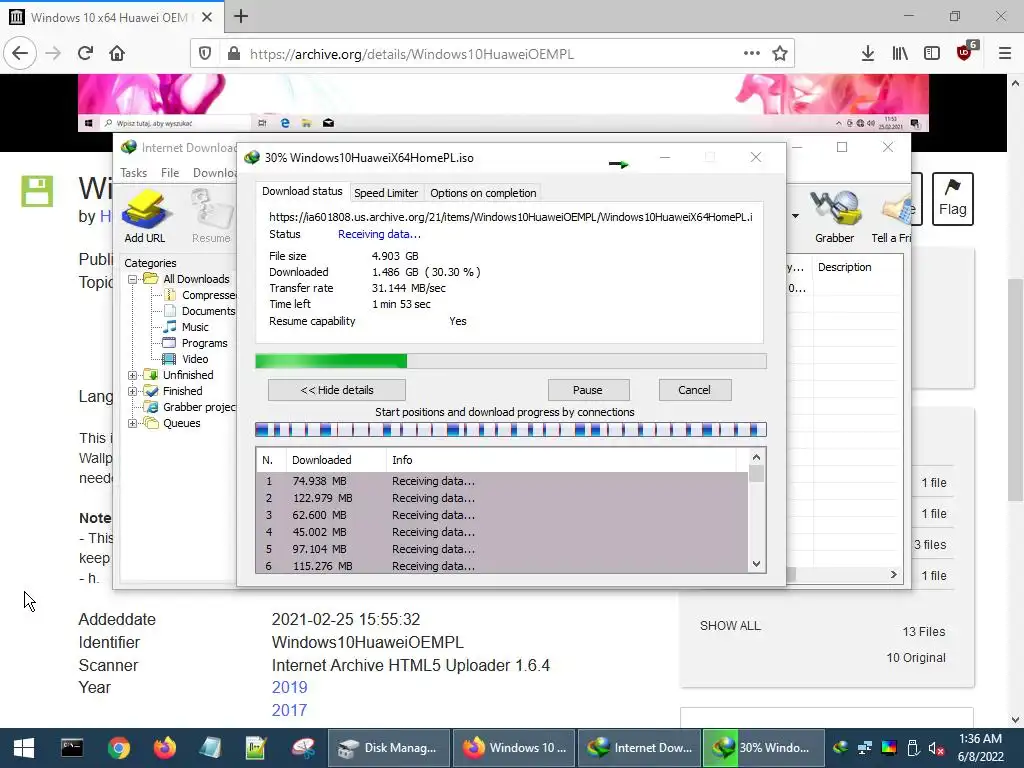This screenshot has height=768, width=1024.
Task: Select the Music category
Action: click(x=187, y=327)
